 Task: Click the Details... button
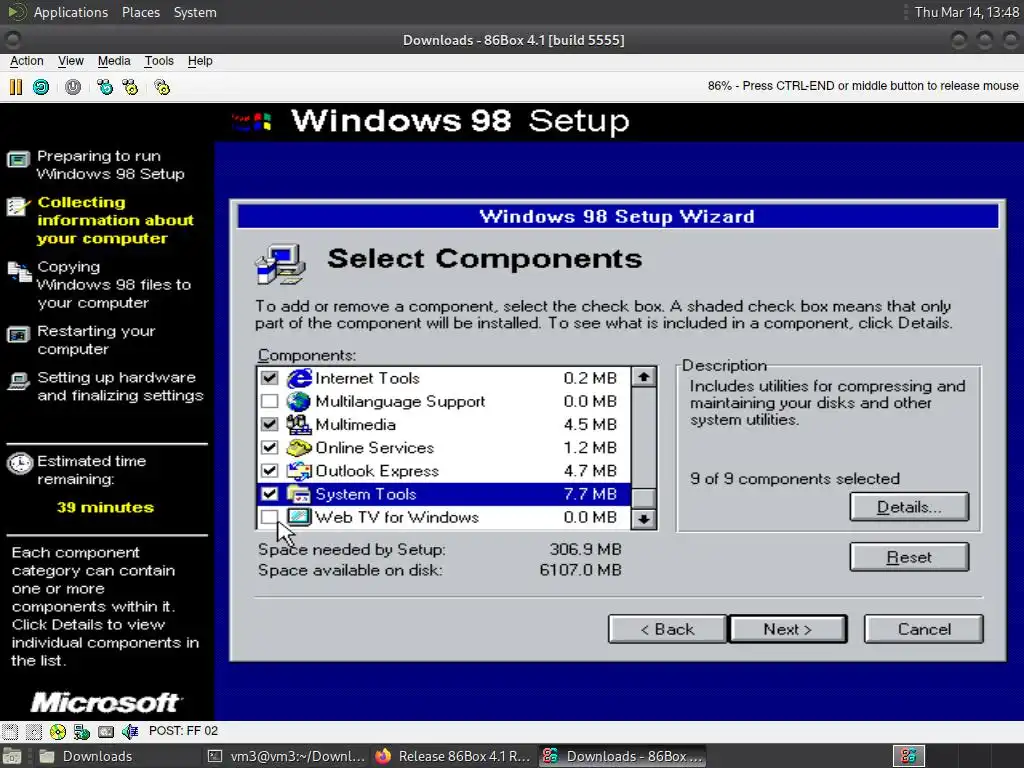[x=909, y=507]
